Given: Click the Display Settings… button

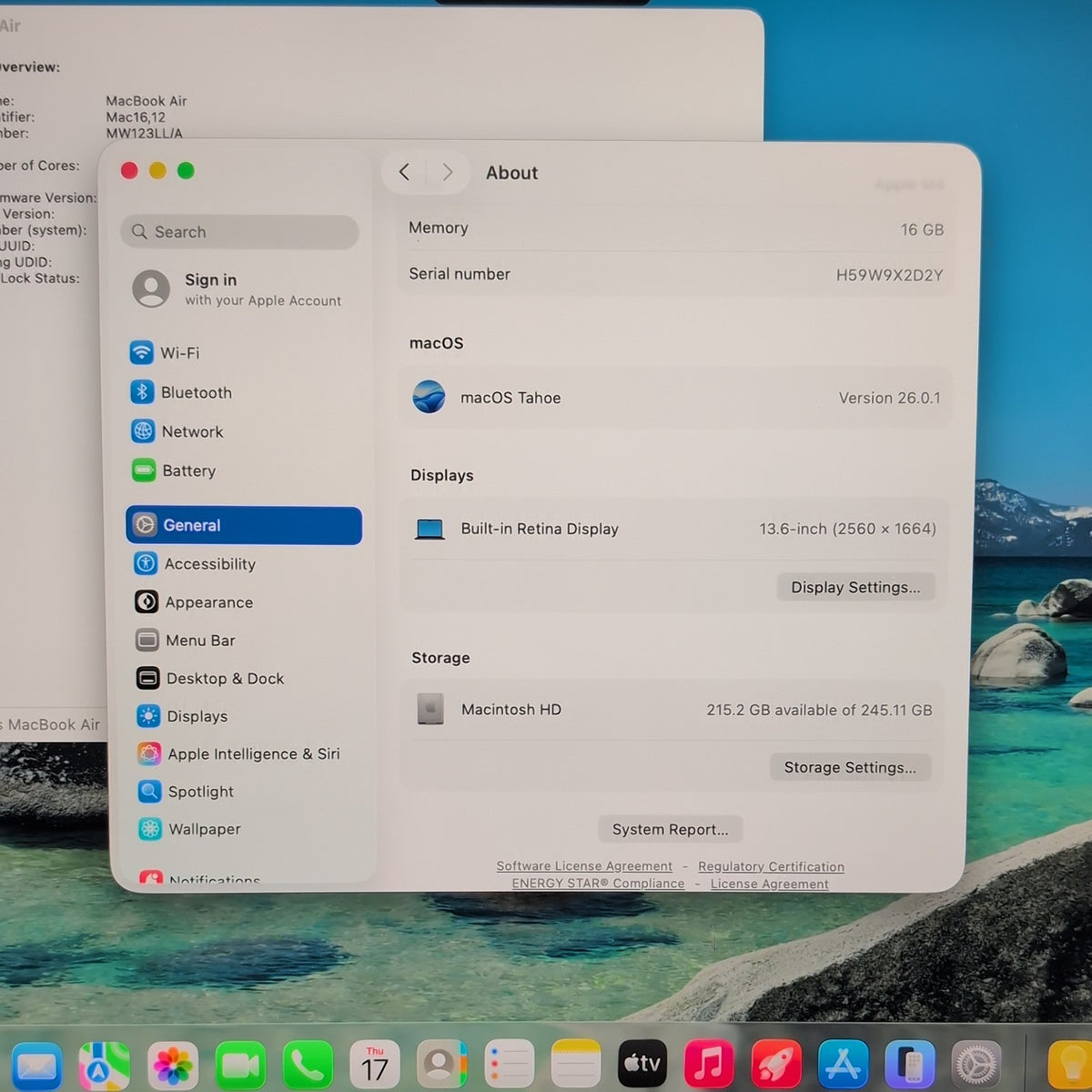Looking at the screenshot, I should [x=855, y=587].
